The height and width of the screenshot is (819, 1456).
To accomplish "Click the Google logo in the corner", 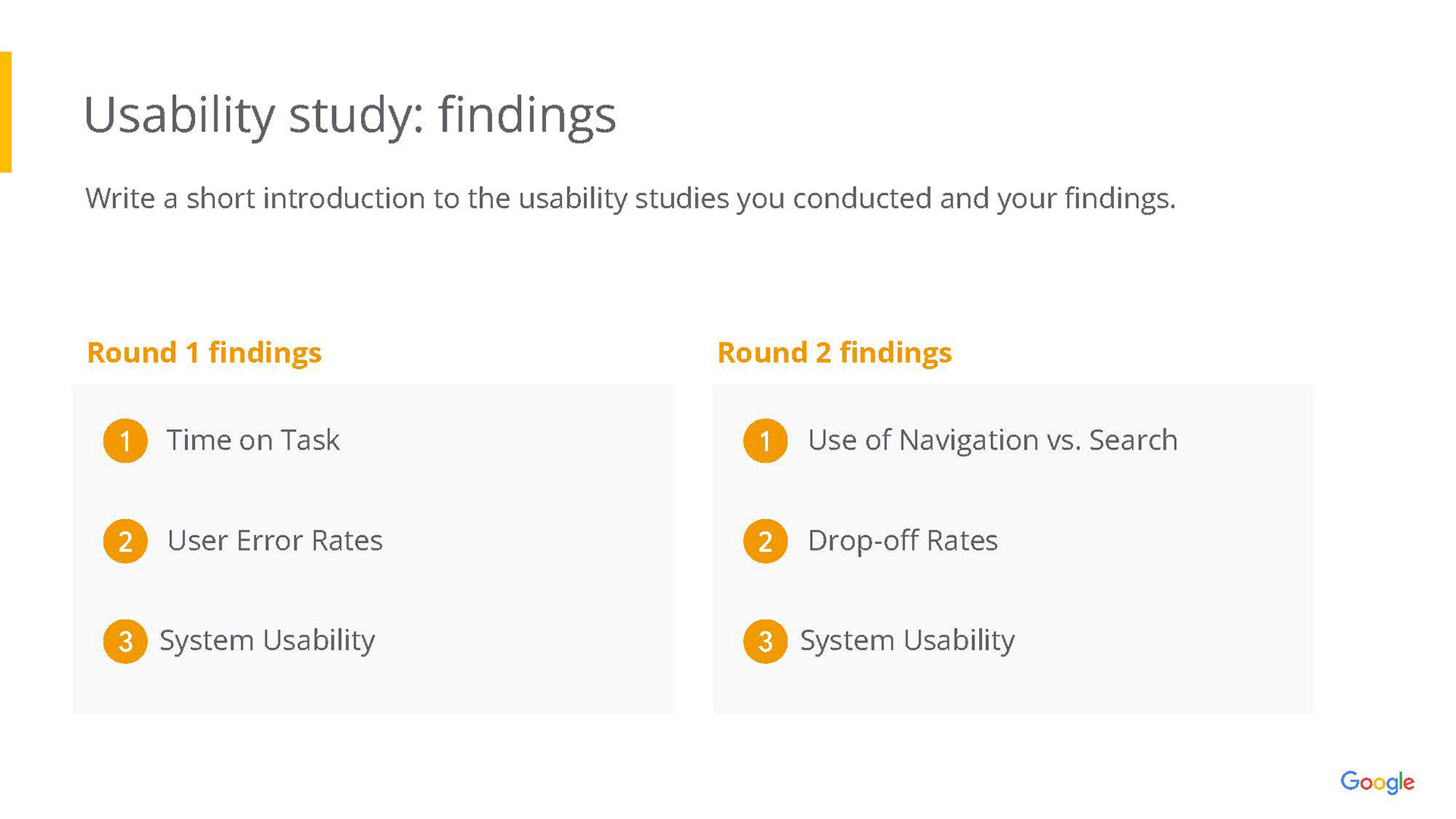I will (1376, 782).
